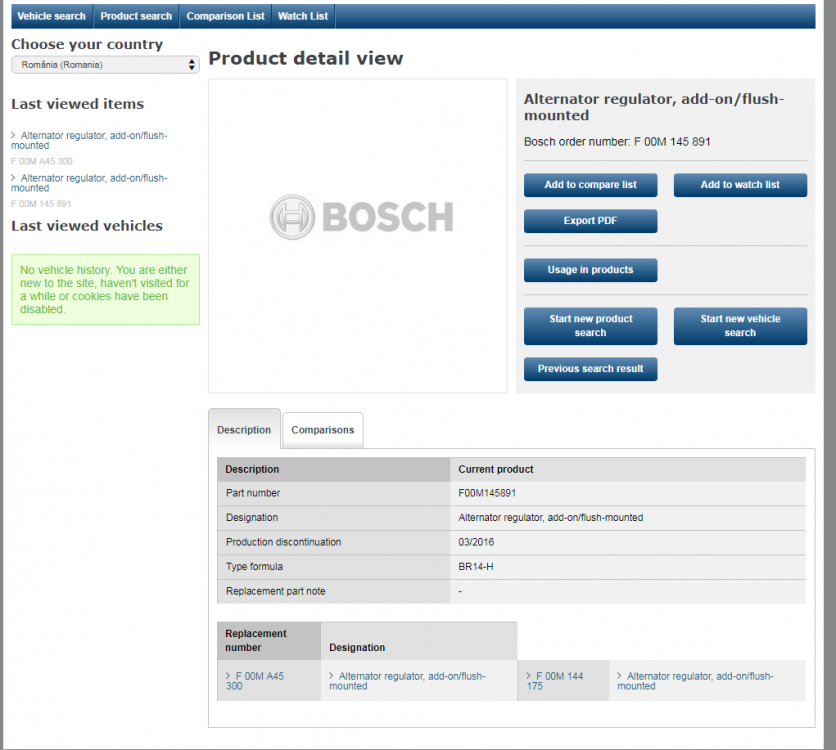This screenshot has height=750, width=836.
Task: Click the Export PDF button
Action: click(590, 221)
